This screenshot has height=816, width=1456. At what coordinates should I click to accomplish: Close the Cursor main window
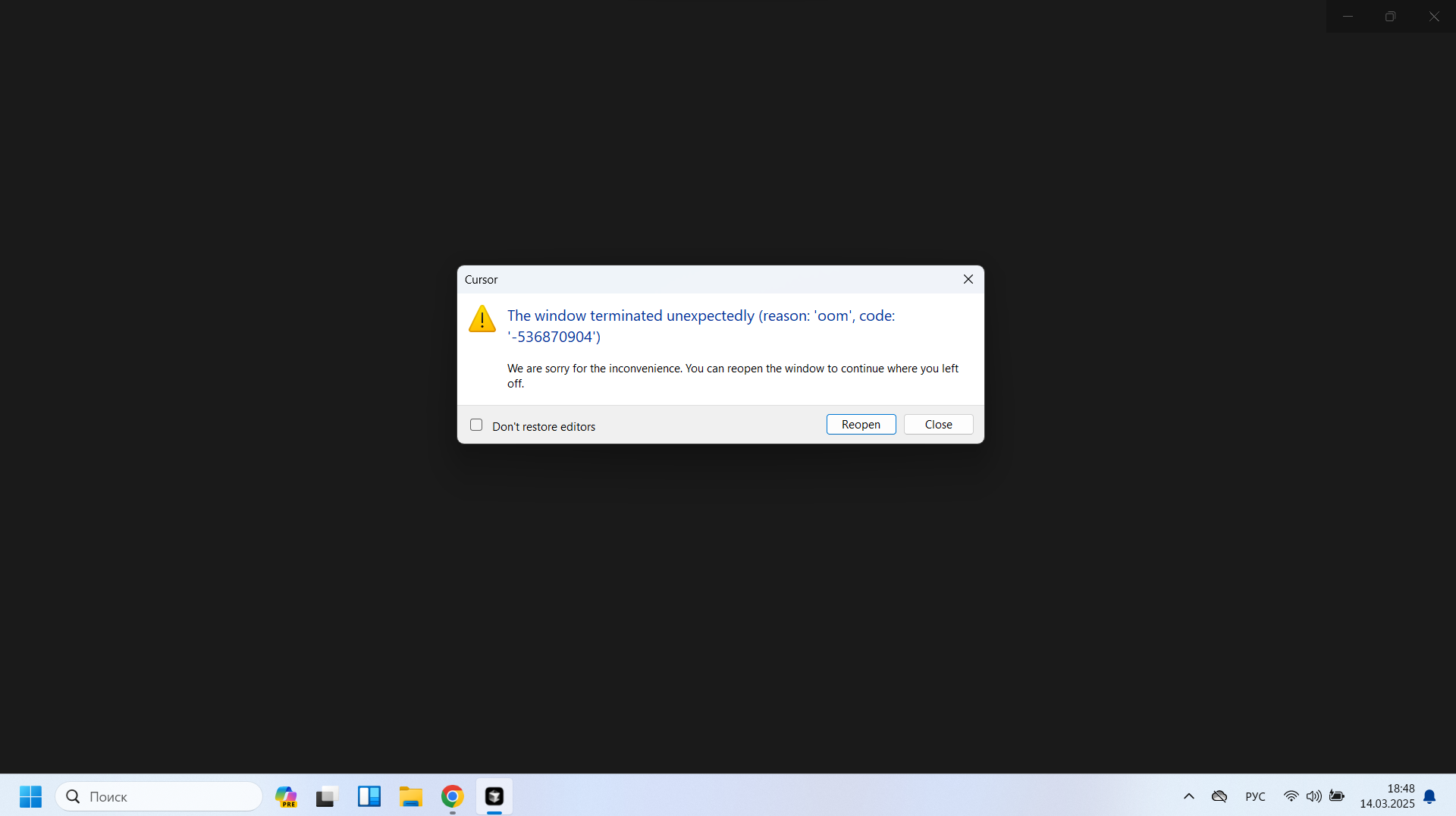pyautogui.click(x=1434, y=16)
